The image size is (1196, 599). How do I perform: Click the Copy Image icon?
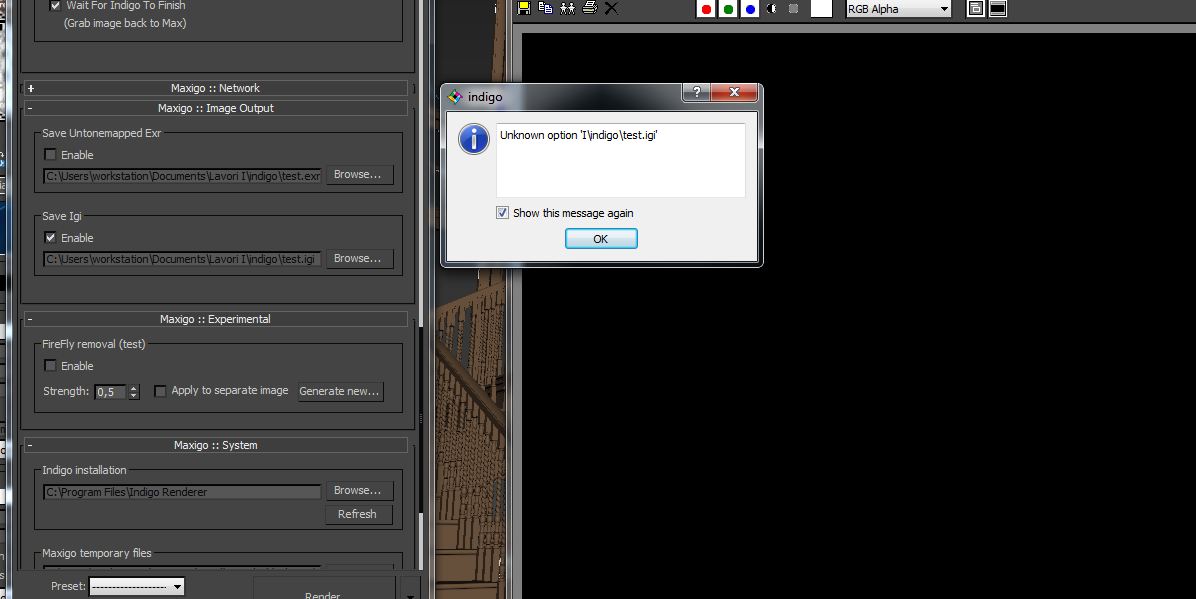(x=545, y=8)
